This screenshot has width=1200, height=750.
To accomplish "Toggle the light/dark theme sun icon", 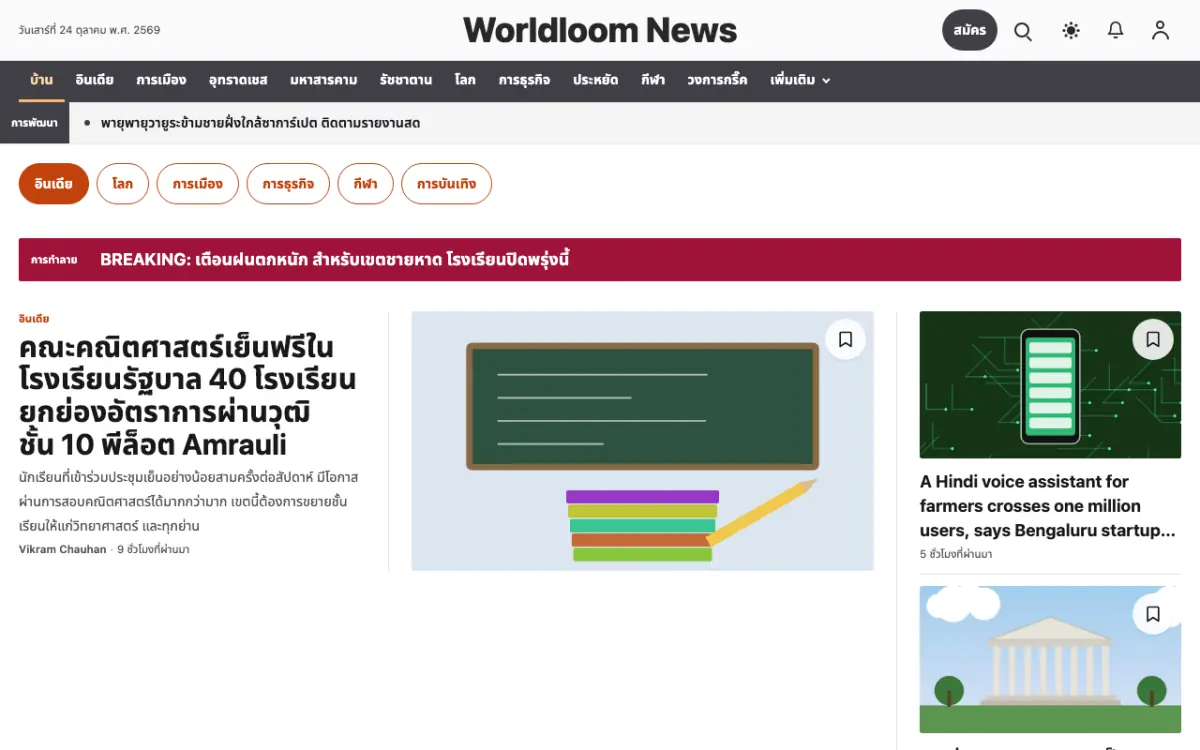I will [1071, 31].
